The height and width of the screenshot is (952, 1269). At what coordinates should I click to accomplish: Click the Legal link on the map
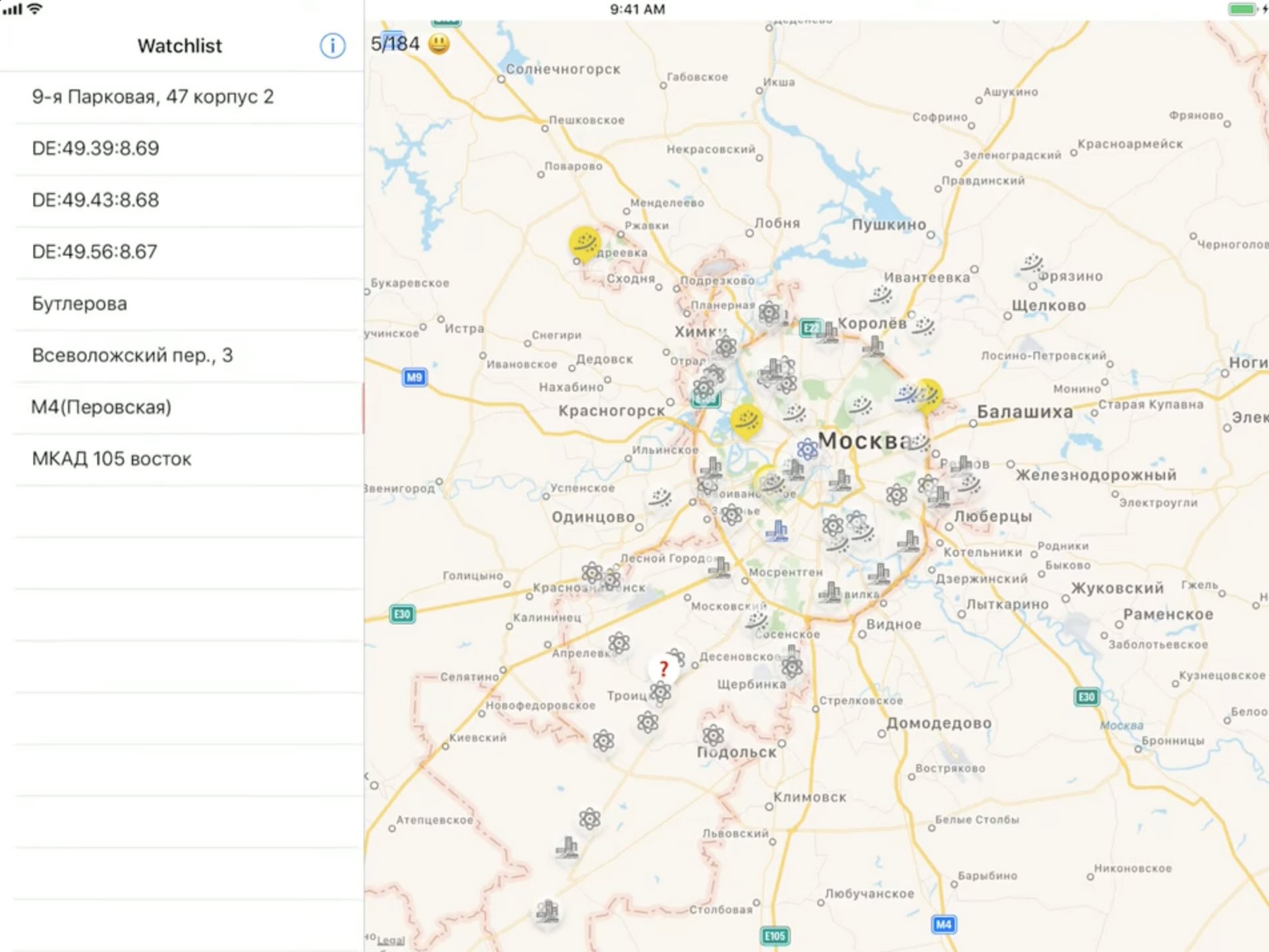[391, 940]
